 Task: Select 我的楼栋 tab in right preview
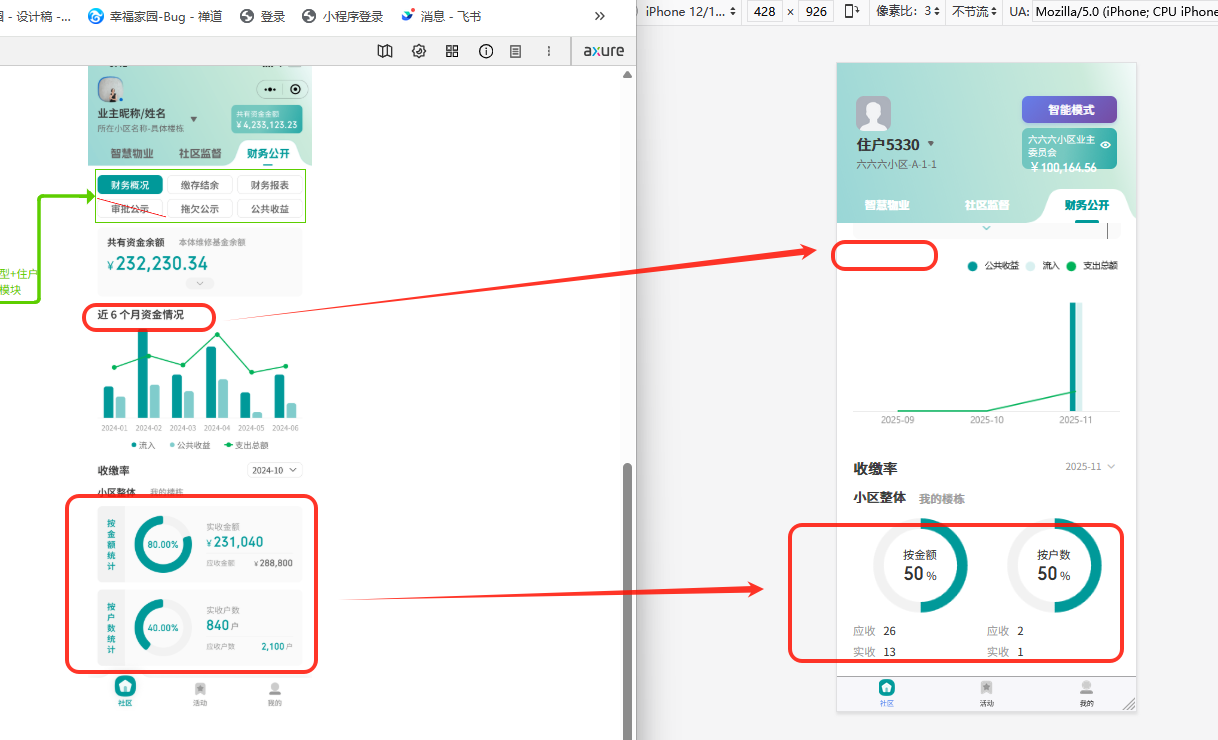click(x=941, y=499)
